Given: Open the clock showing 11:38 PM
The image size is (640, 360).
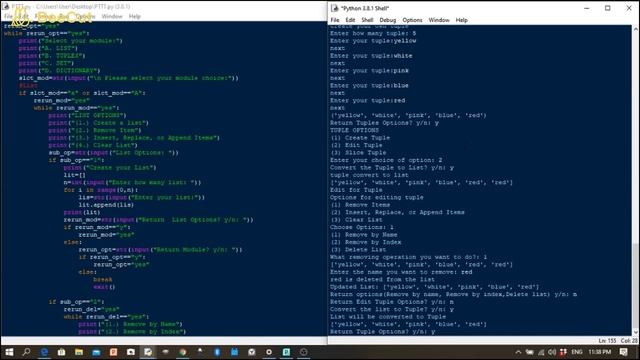Looking at the screenshot, I should [x=600, y=352].
